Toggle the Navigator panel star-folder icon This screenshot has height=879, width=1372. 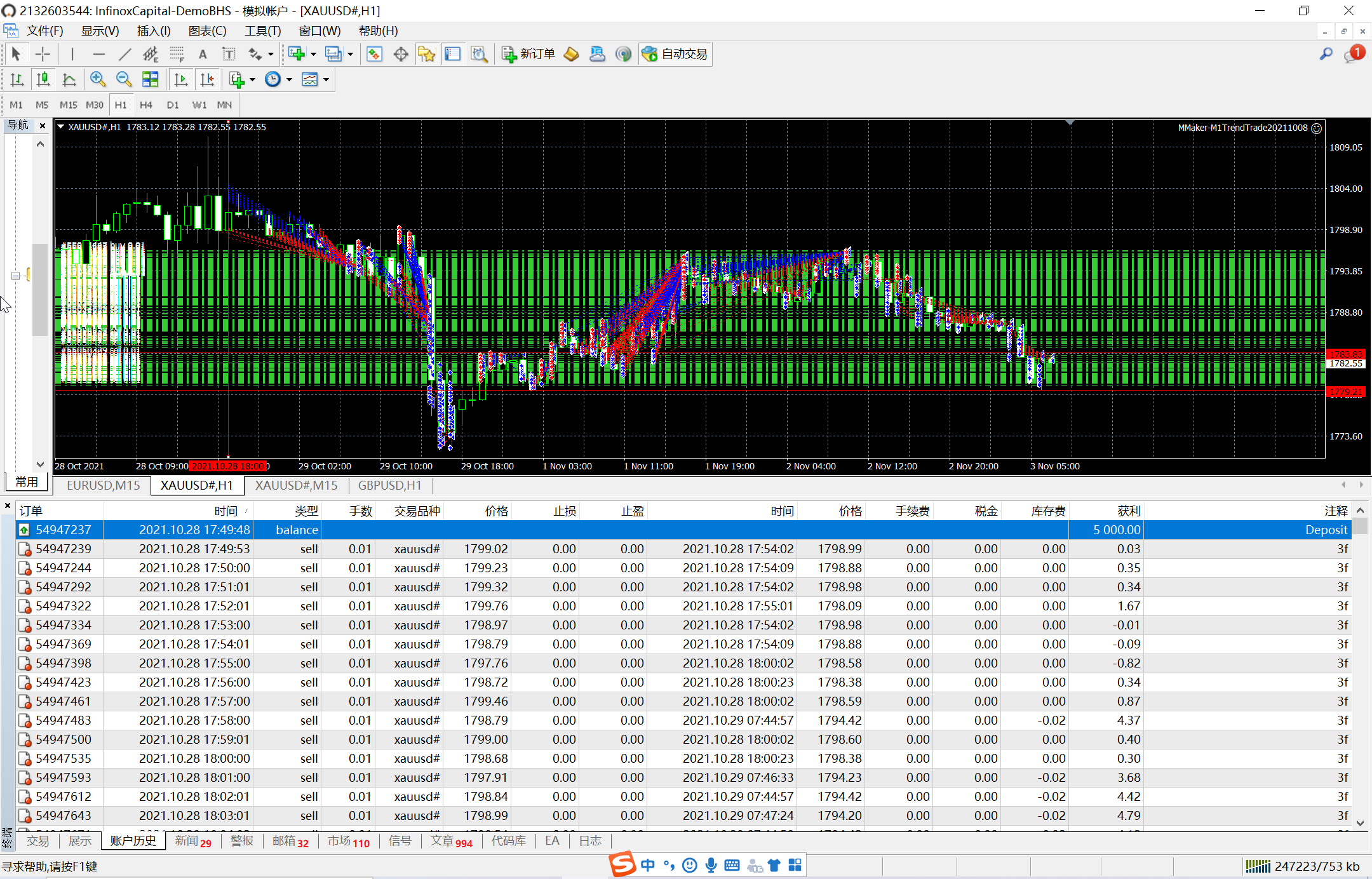coord(427,54)
